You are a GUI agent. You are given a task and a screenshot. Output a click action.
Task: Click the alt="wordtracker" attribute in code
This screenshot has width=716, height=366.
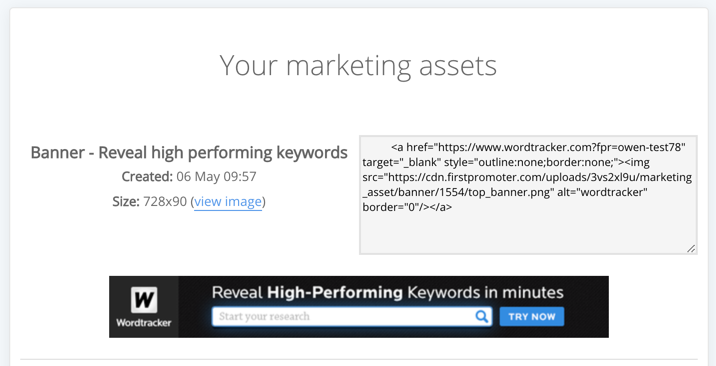[601, 192]
